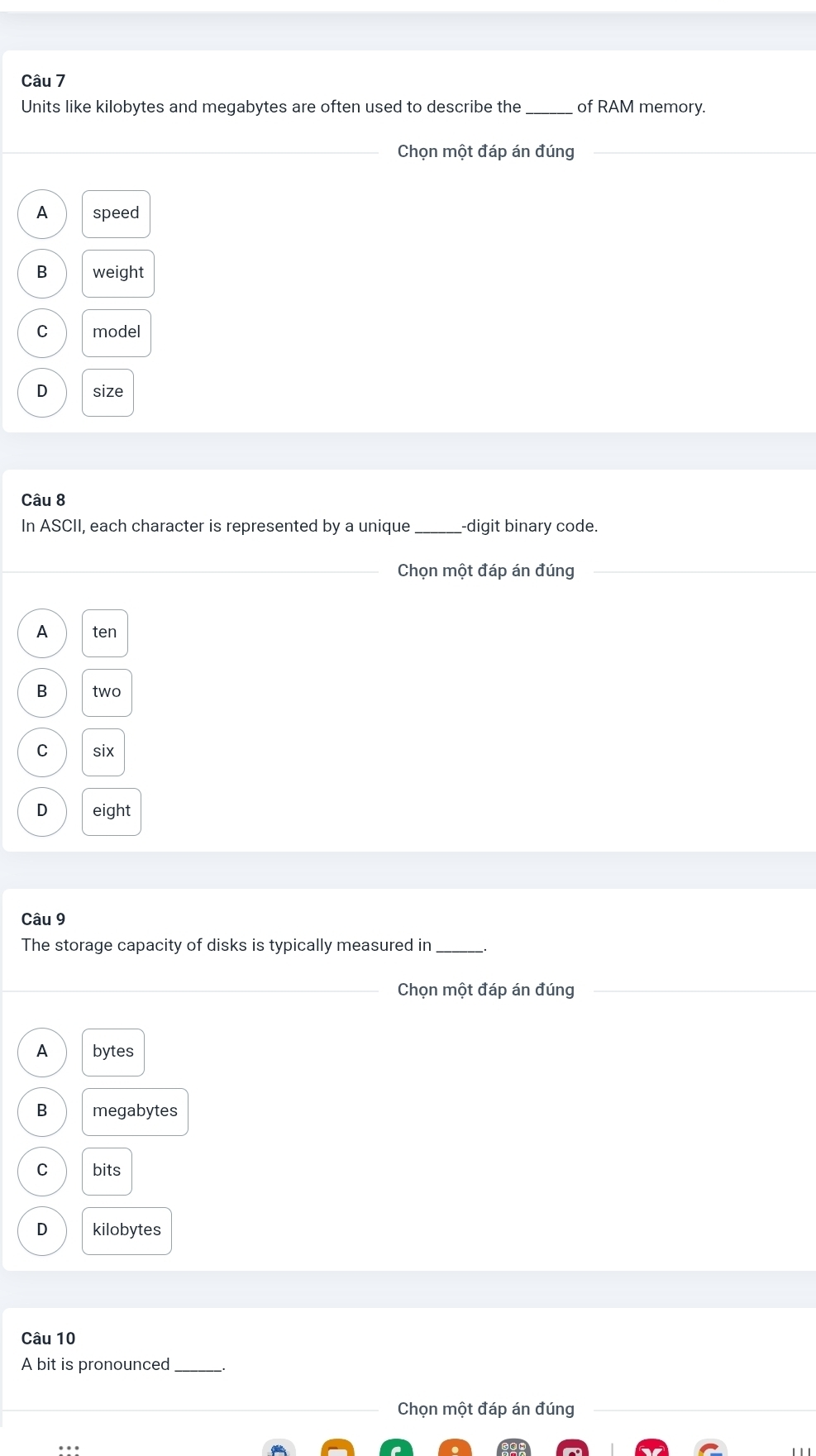The image size is (816, 1456).
Task: Choose the 'ten' answer box
Action: (x=105, y=633)
